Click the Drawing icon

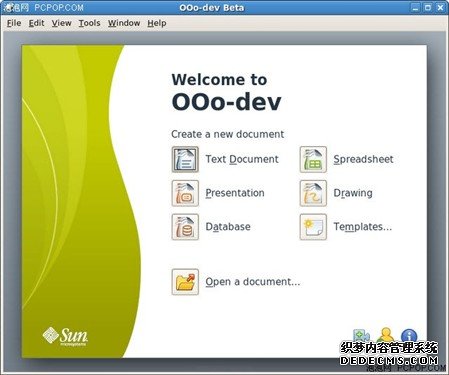(x=313, y=193)
